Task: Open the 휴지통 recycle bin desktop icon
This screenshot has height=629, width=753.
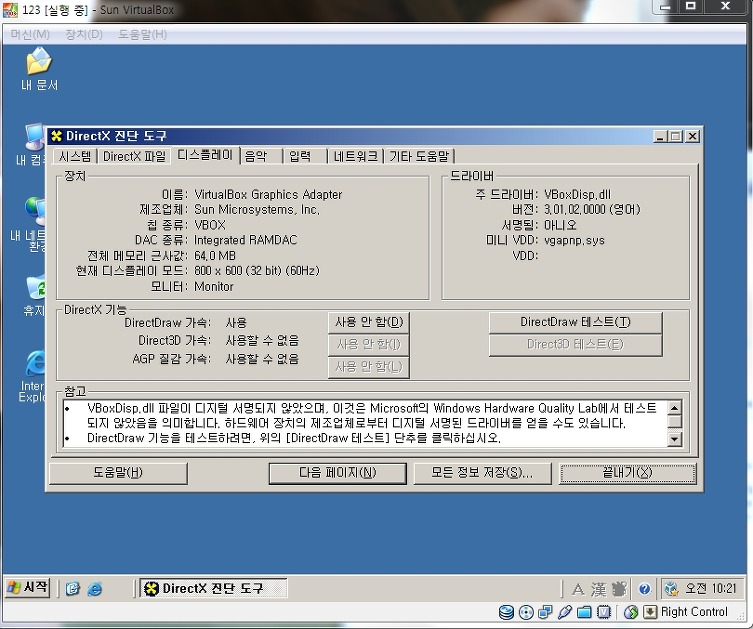Action: click(x=35, y=295)
